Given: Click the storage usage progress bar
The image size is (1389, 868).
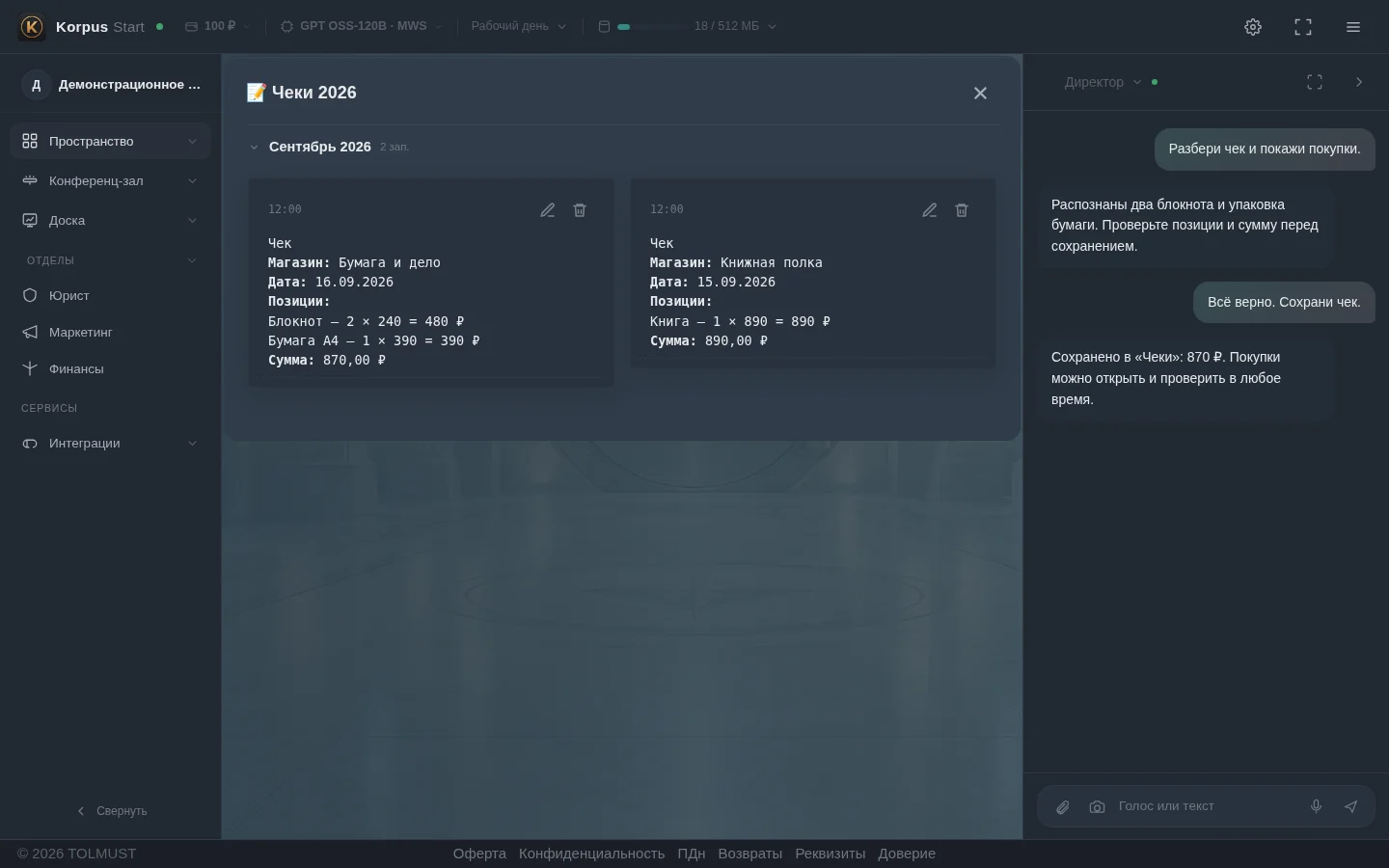Looking at the screenshot, I should pyautogui.click(x=651, y=27).
